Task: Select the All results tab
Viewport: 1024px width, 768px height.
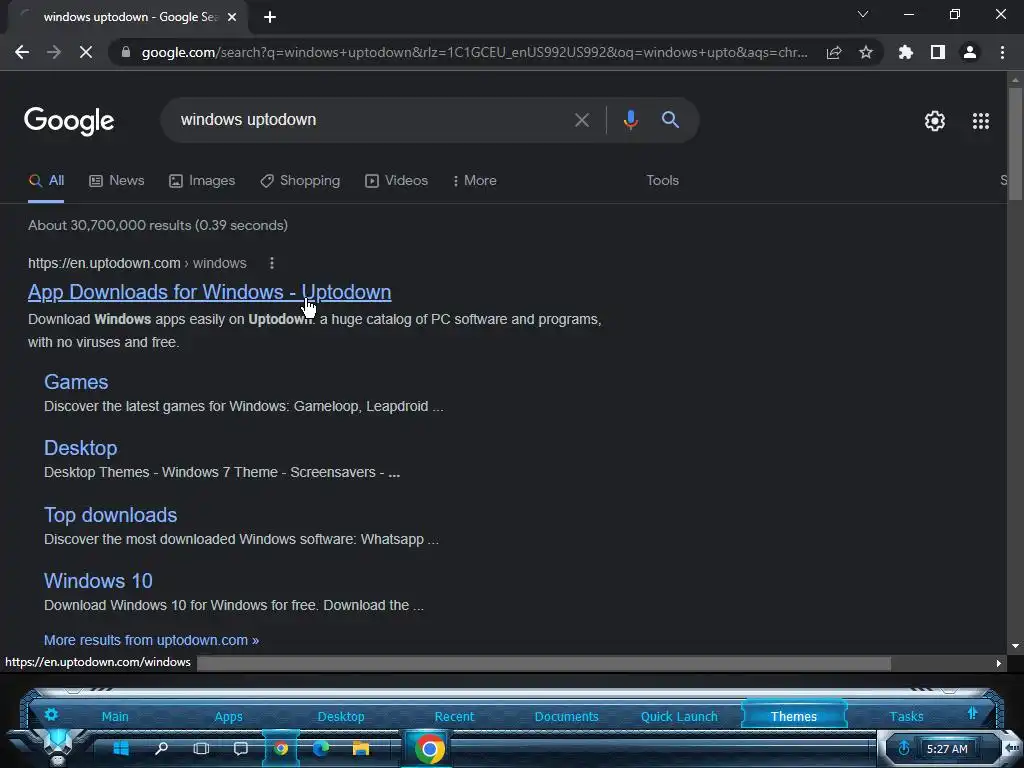Action: 46,180
